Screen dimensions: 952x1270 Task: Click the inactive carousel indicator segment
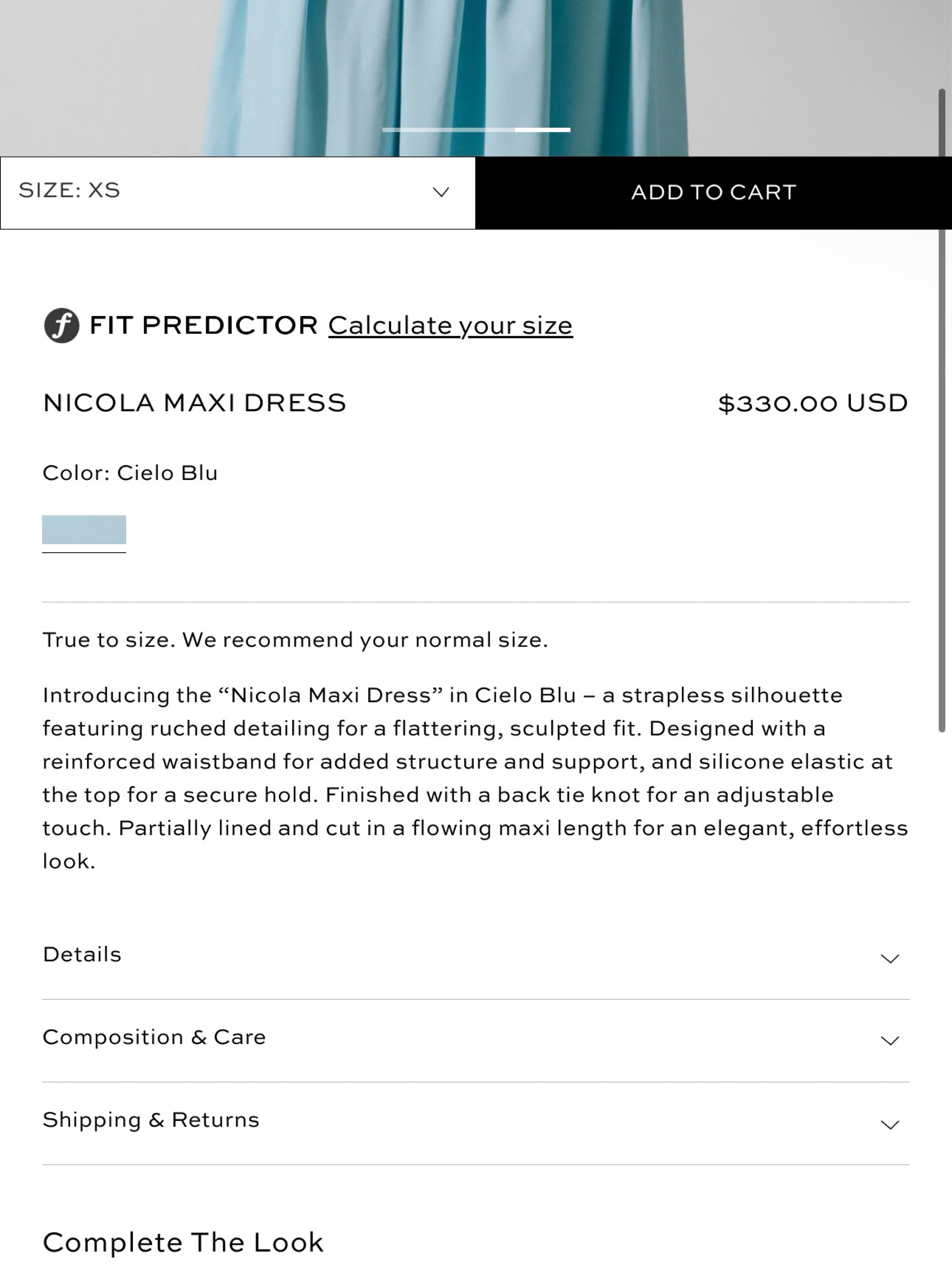tap(448, 130)
